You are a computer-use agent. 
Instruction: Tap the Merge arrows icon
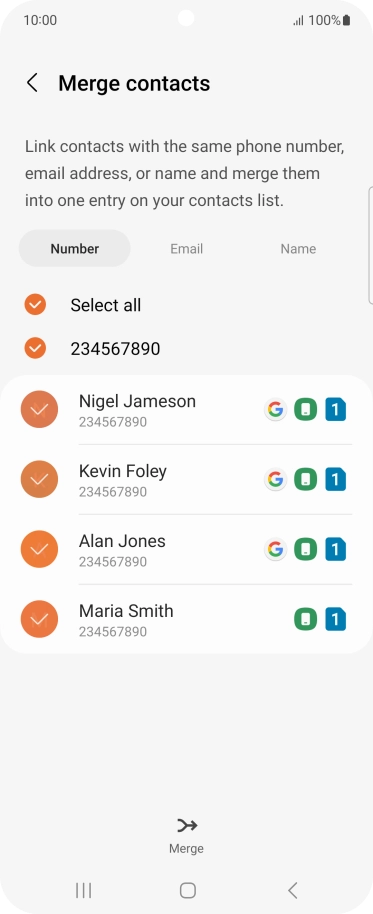187,825
